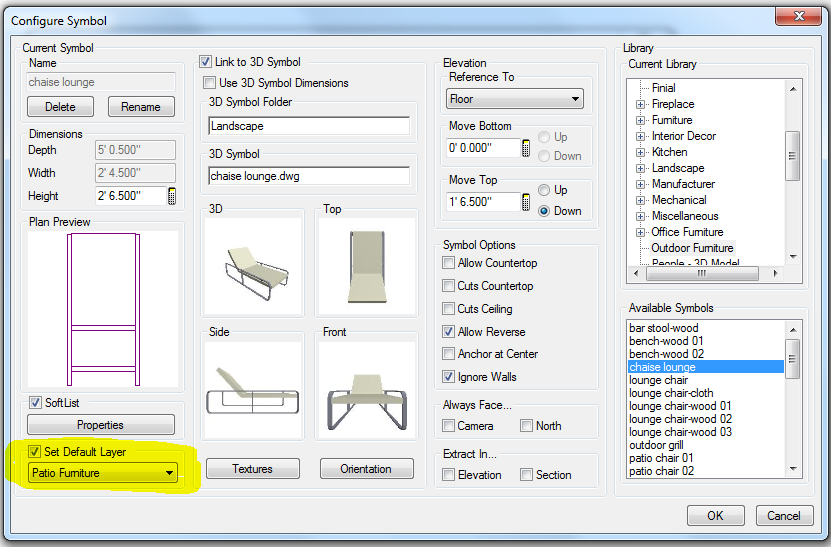The width and height of the screenshot is (831, 547).
Task: Open the Reference To Floor dropdown
Action: tap(515, 99)
